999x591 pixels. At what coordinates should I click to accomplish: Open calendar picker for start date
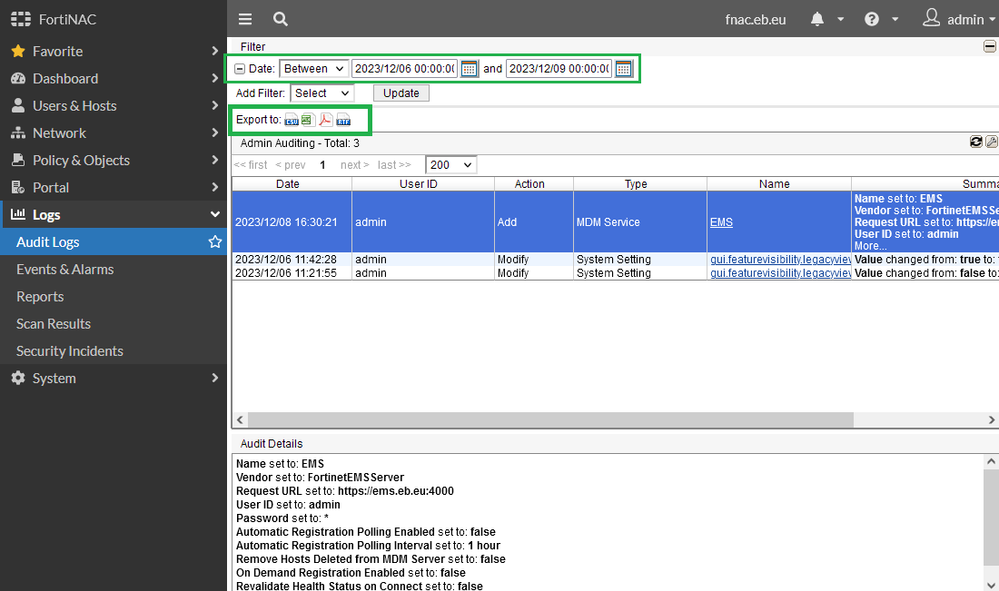[469, 69]
